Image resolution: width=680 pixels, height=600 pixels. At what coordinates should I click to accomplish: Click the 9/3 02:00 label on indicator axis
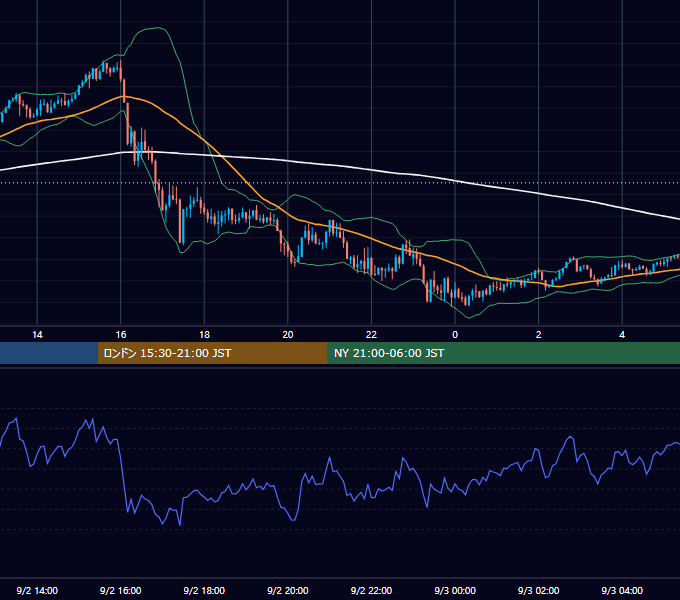click(539, 590)
